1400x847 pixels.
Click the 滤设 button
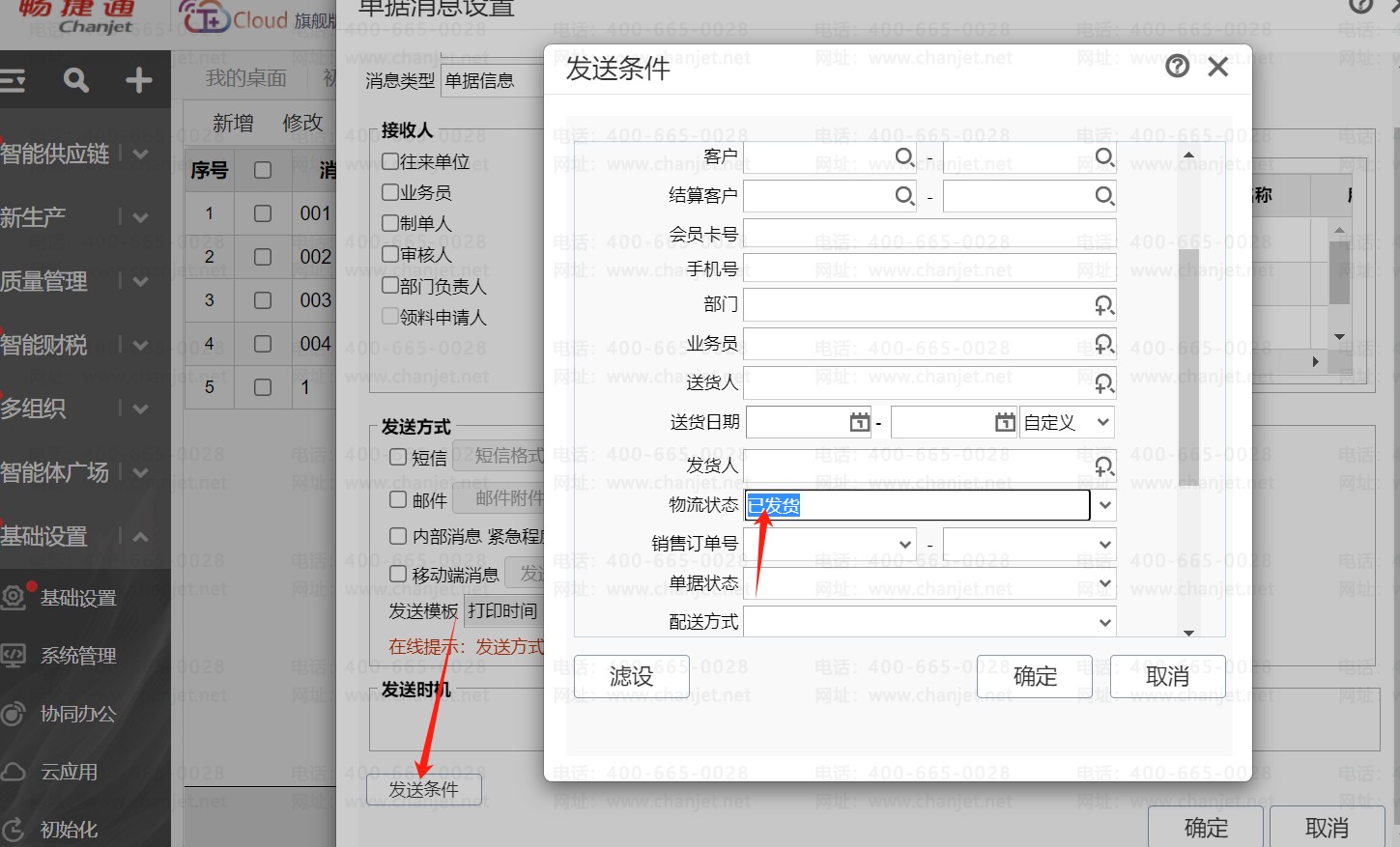[631, 676]
